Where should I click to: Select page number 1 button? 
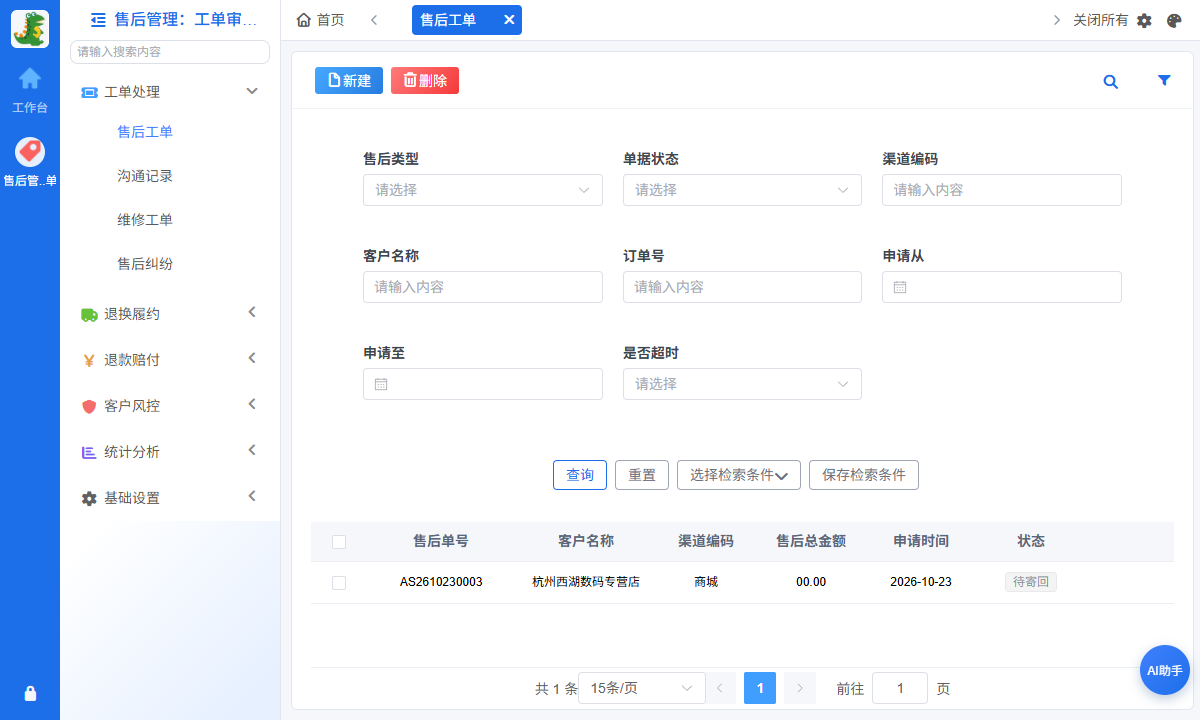pyautogui.click(x=760, y=688)
